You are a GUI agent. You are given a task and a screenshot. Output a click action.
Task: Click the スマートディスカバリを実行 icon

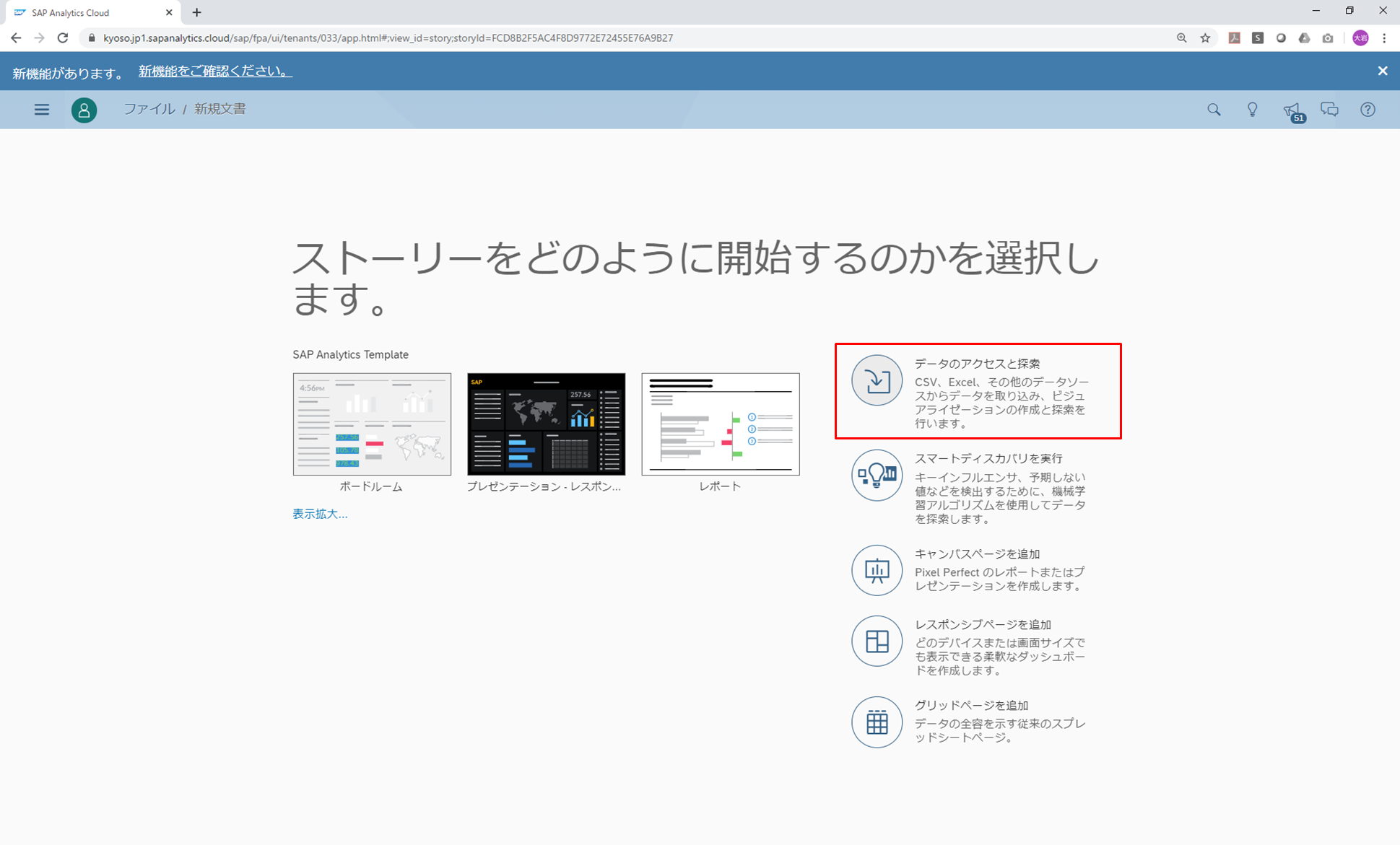pyautogui.click(x=877, y=476)
